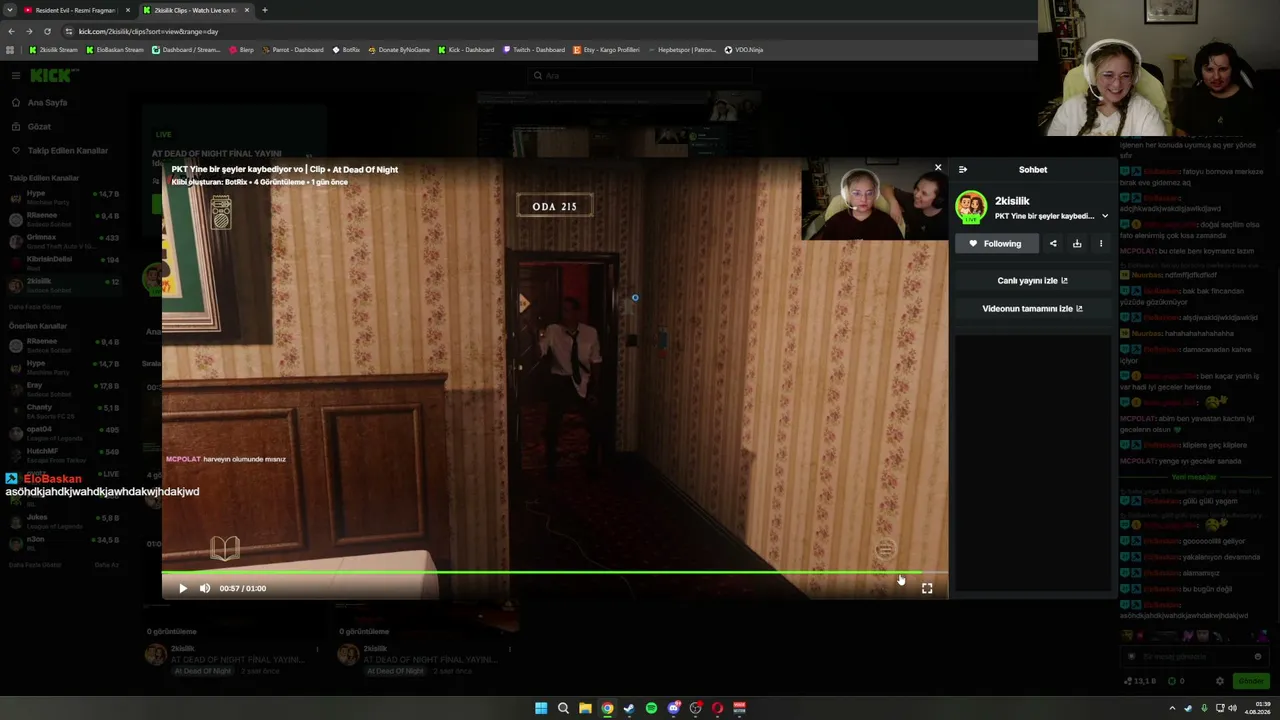1280x720 pixels.
Task: Open Windows taskbar search
Action: (563, 708)
